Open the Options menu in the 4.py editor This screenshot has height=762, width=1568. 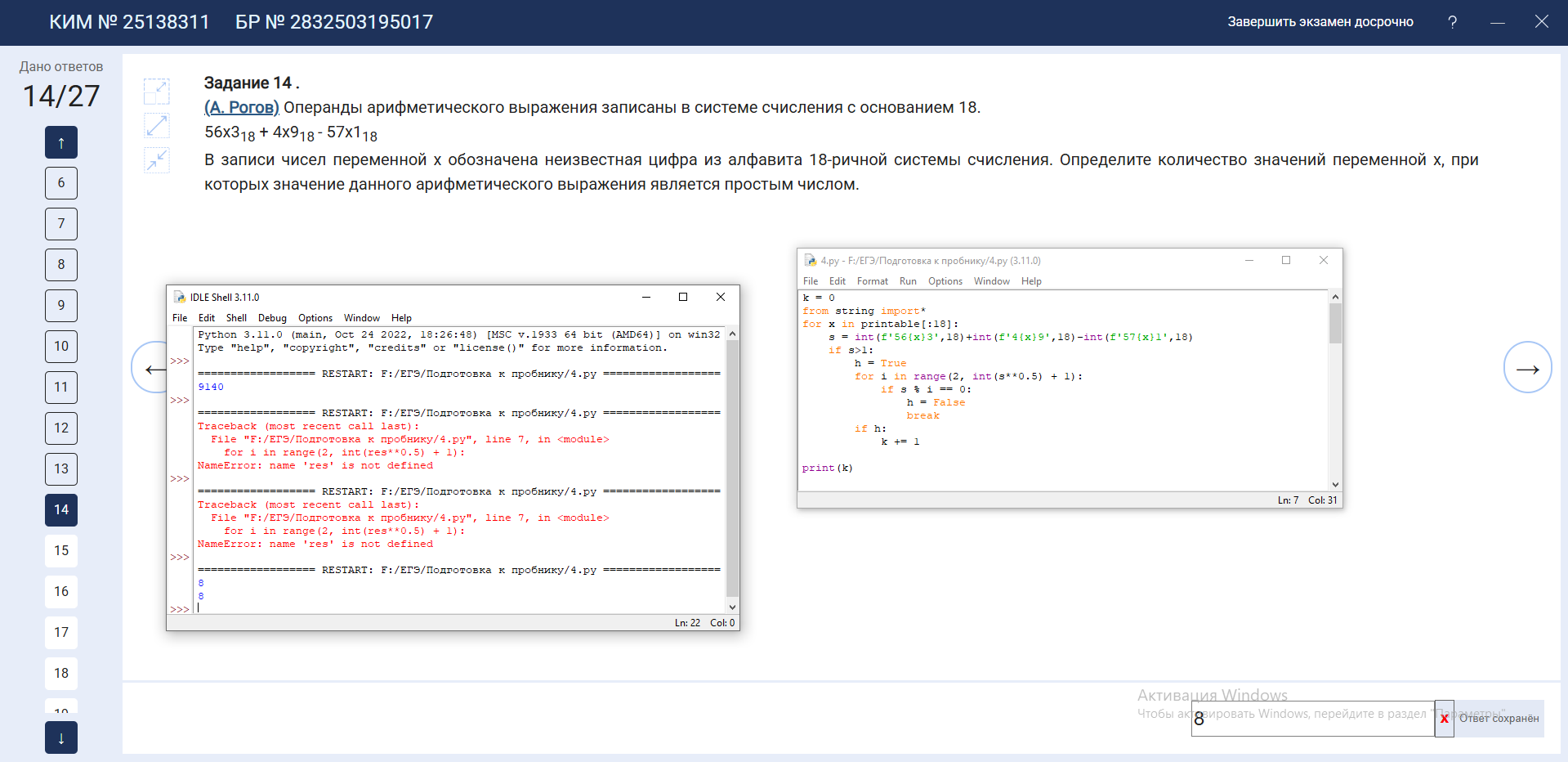pyautogui.click(x=945, y=281)
